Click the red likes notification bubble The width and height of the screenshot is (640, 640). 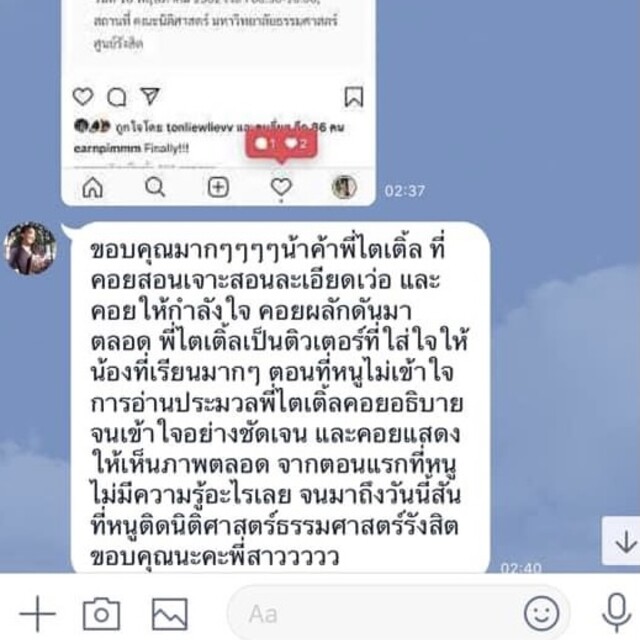click(x=281, y=144)
